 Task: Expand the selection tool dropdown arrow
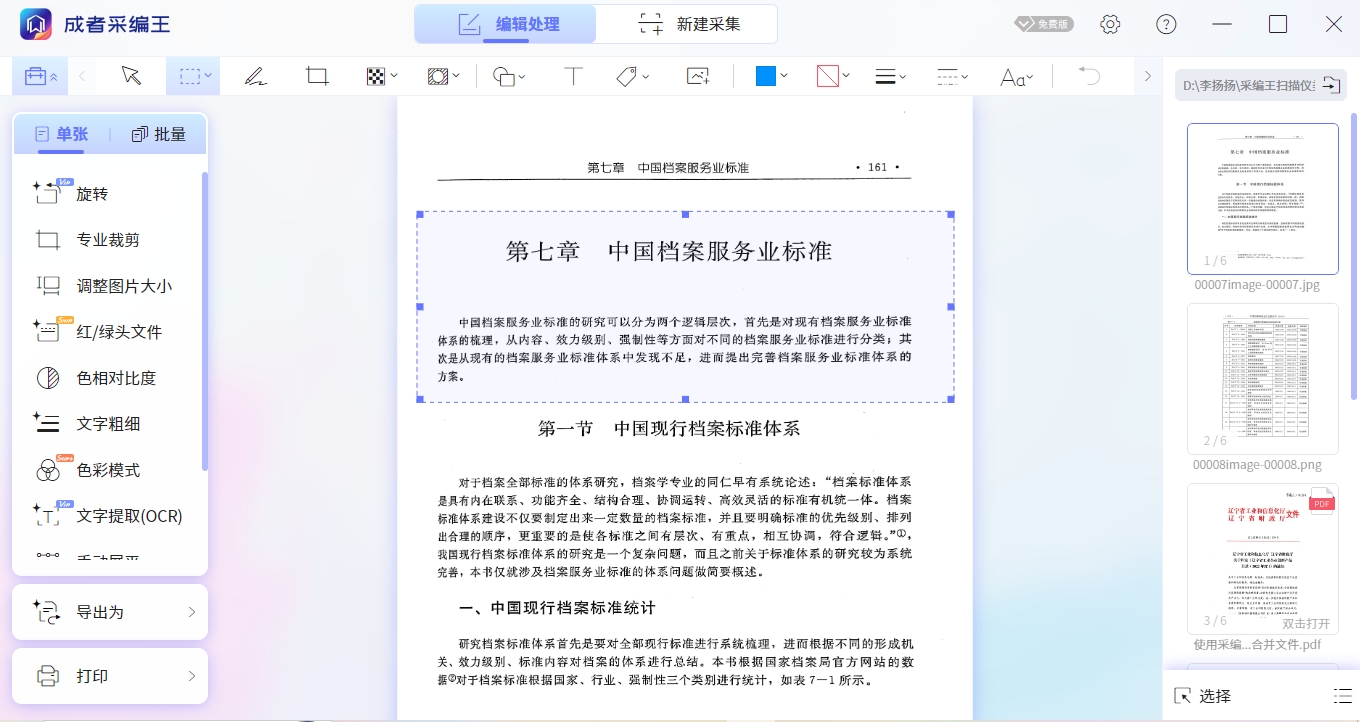(208, 76)
